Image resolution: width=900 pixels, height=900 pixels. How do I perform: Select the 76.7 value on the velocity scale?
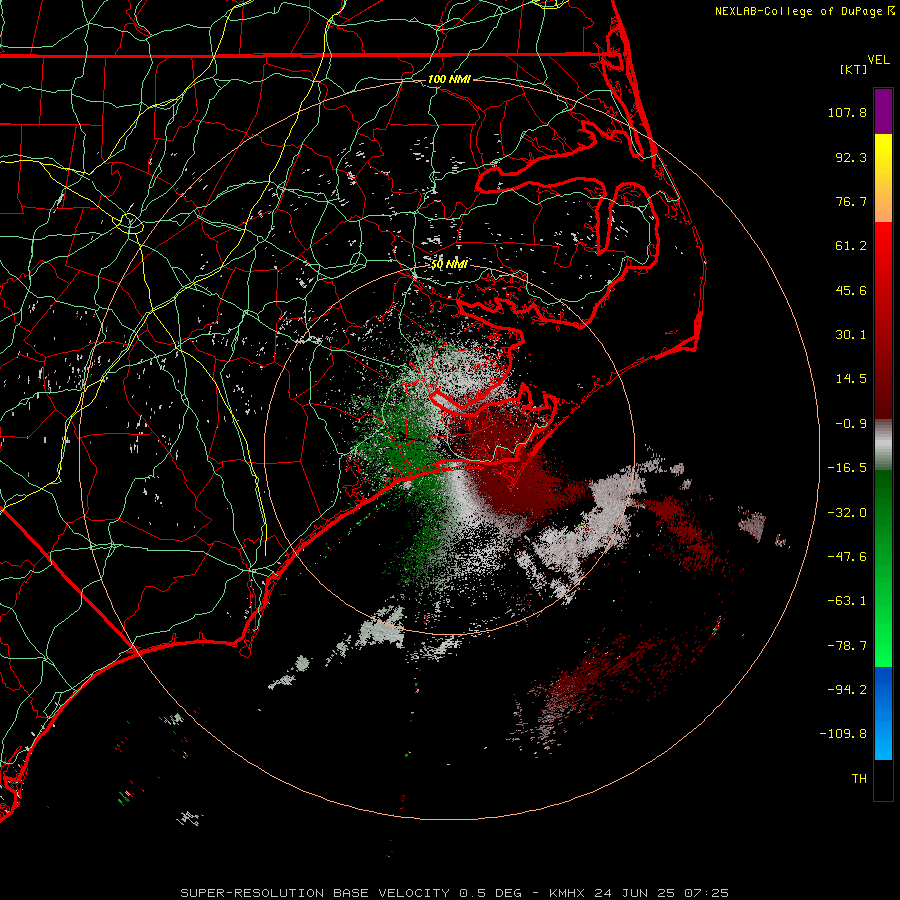tap(851, 201)
